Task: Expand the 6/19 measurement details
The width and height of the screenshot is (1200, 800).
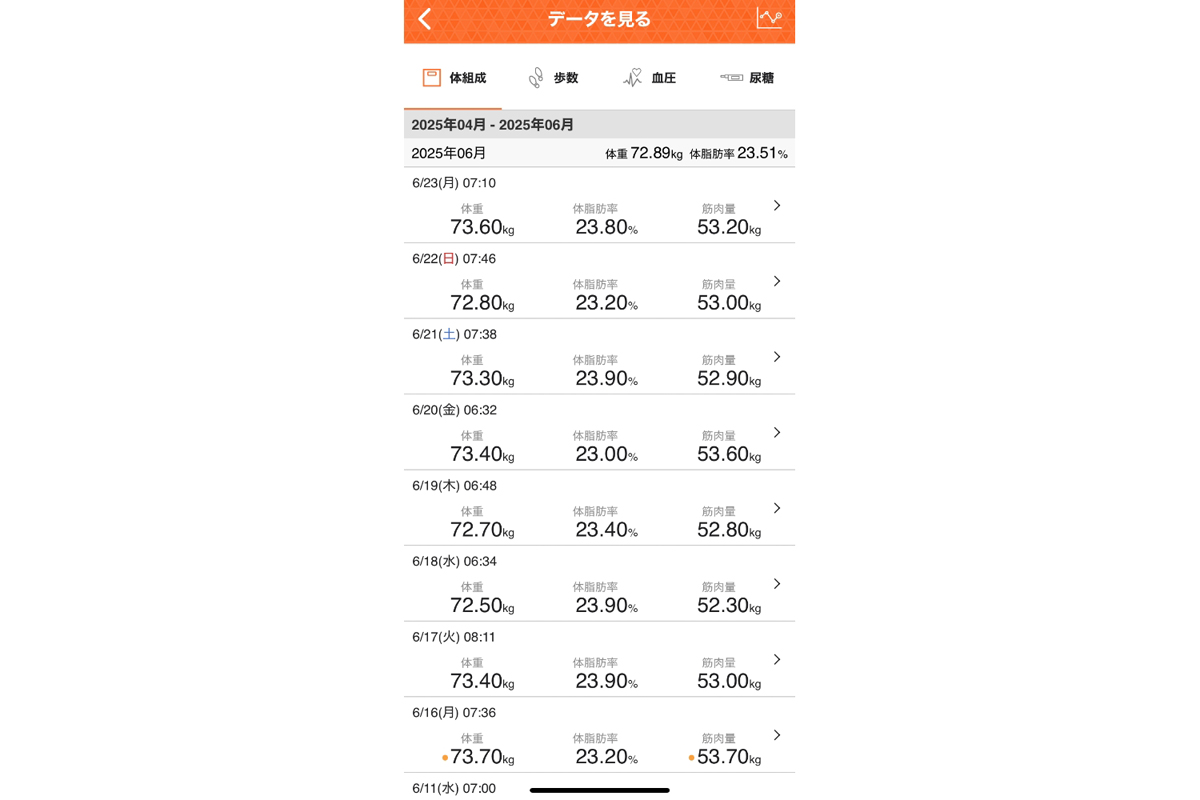Action: click(x=776, y=508)
